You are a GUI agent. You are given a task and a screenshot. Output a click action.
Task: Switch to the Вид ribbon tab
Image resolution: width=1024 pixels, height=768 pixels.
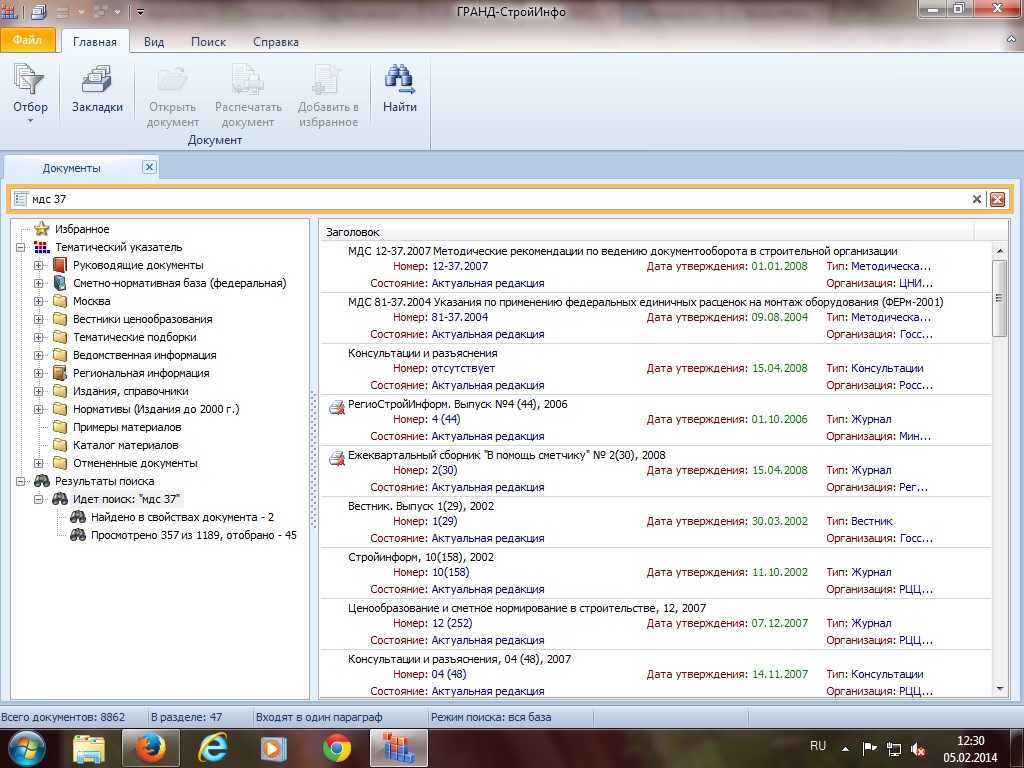[154, 42]
